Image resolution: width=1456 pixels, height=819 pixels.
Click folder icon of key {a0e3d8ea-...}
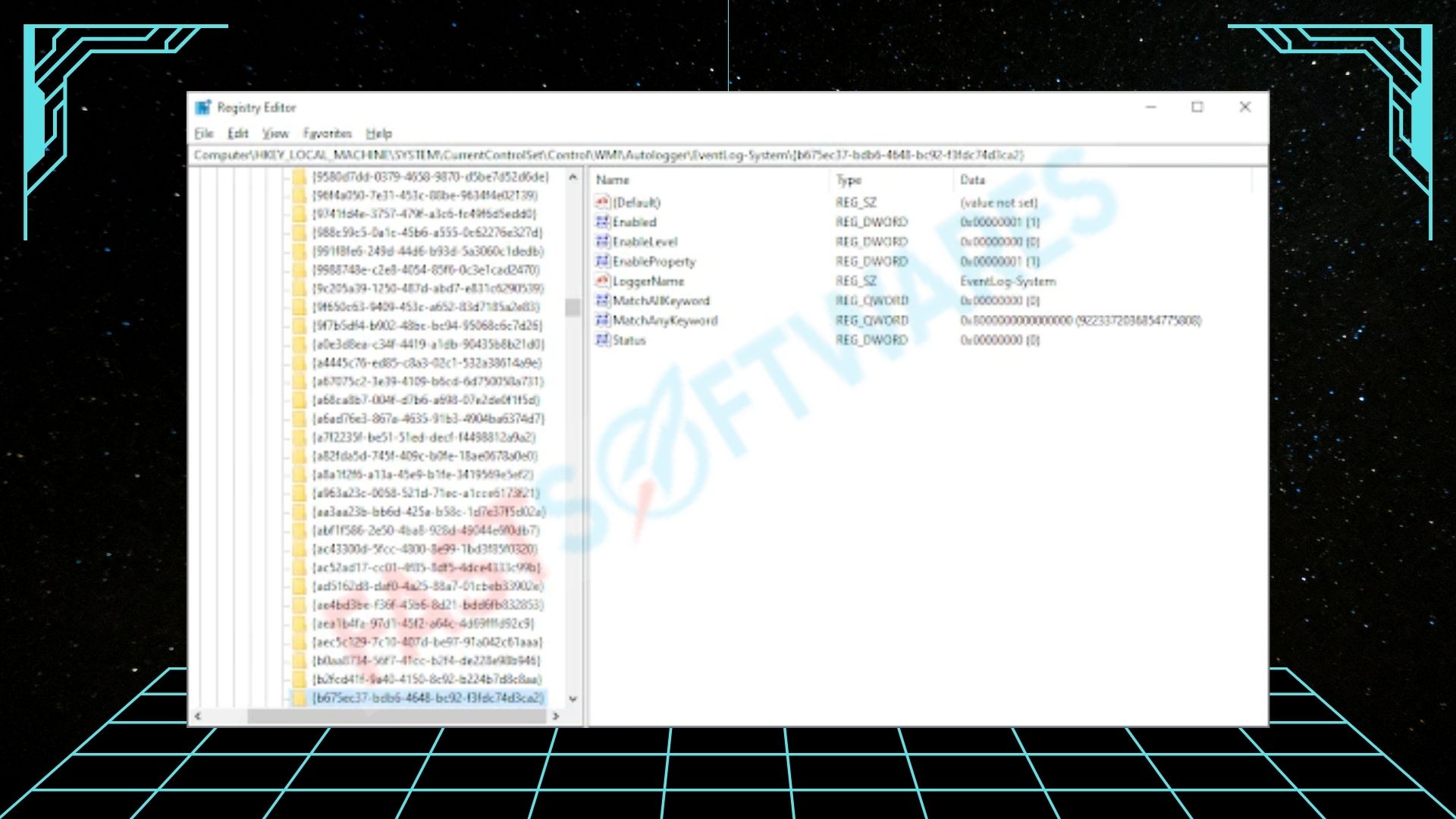click(300, 344)
